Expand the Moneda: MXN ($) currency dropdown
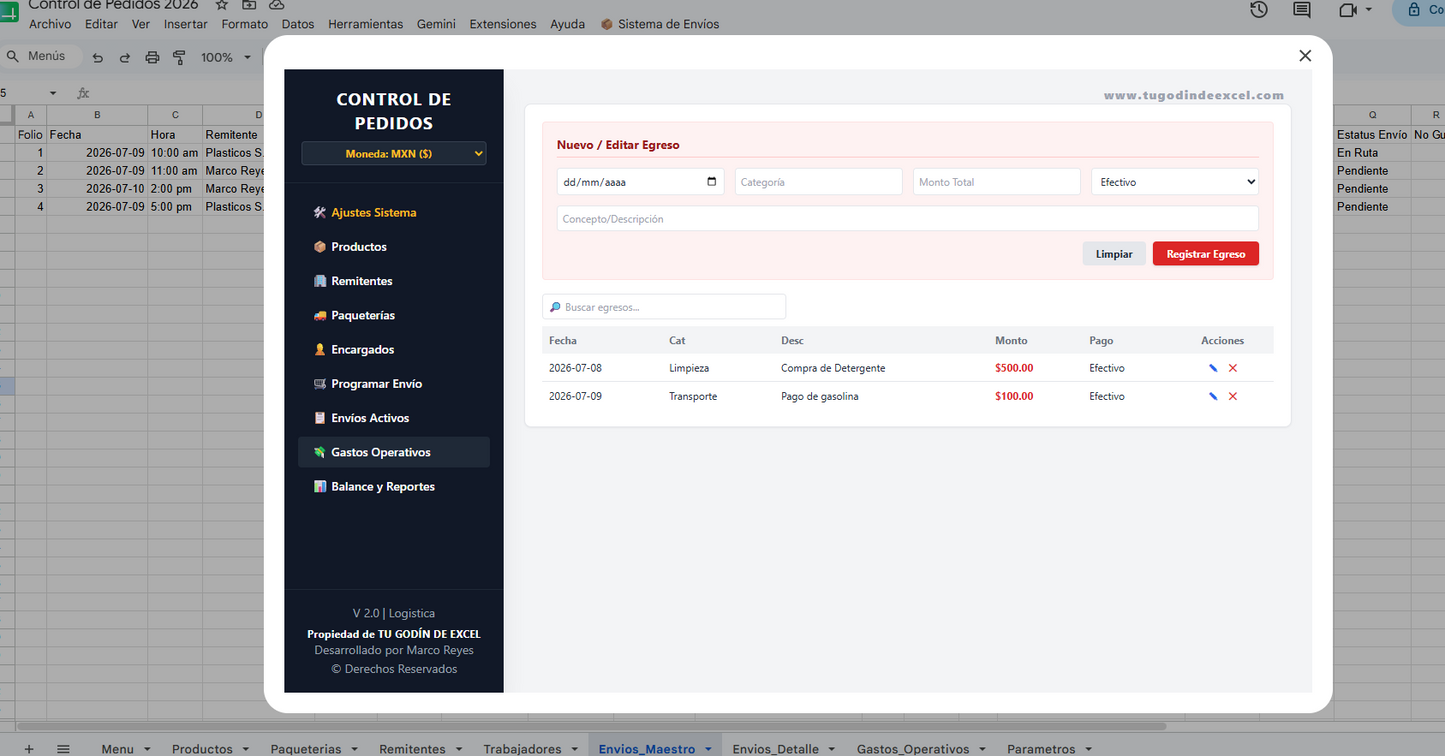This screenshot has height=756, width=1445. point(394,153)
